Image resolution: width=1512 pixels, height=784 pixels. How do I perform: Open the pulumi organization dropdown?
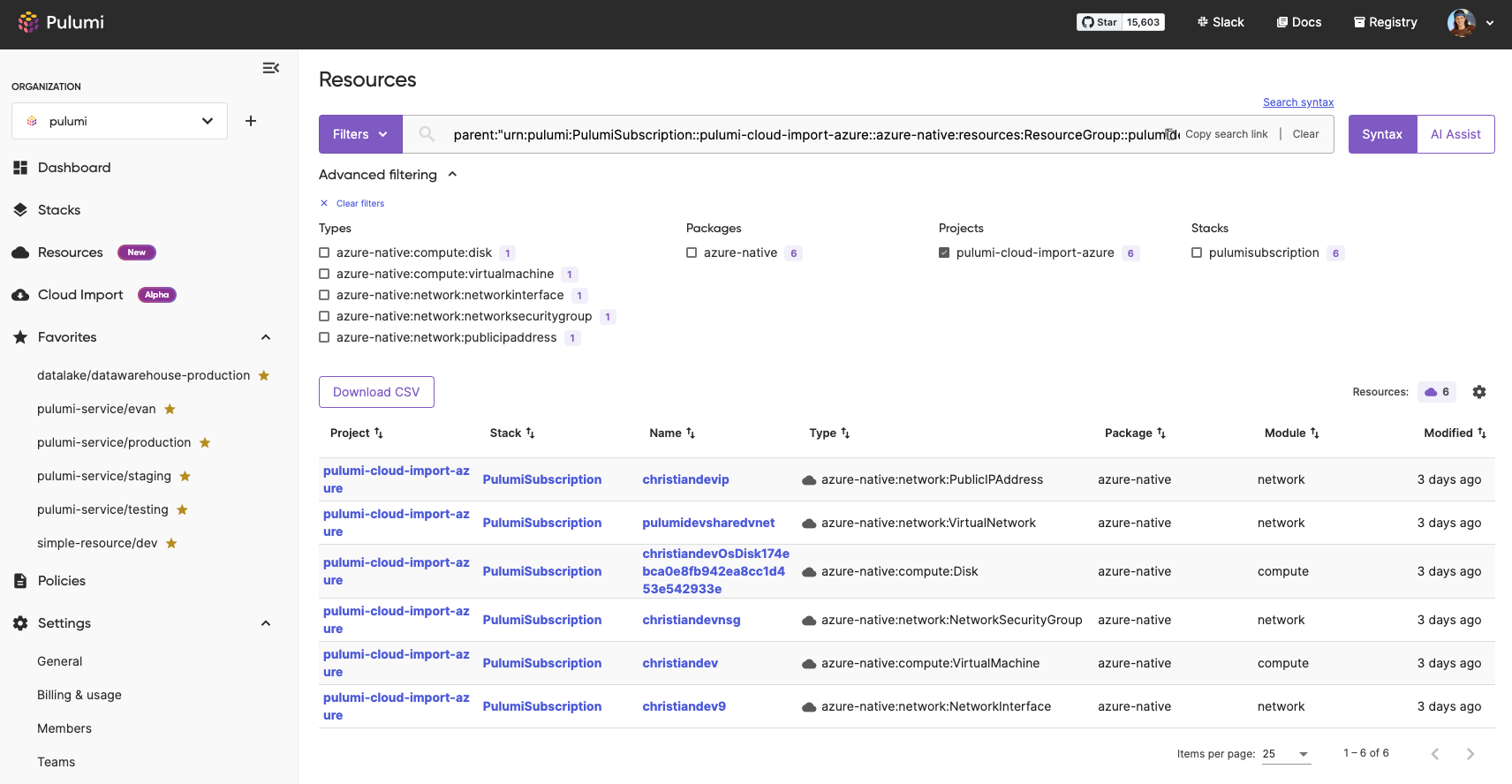pos(119,121)
